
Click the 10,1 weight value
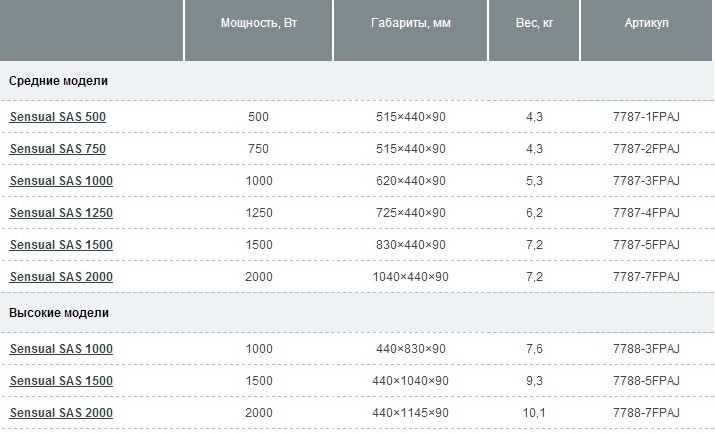pos(534,413)
